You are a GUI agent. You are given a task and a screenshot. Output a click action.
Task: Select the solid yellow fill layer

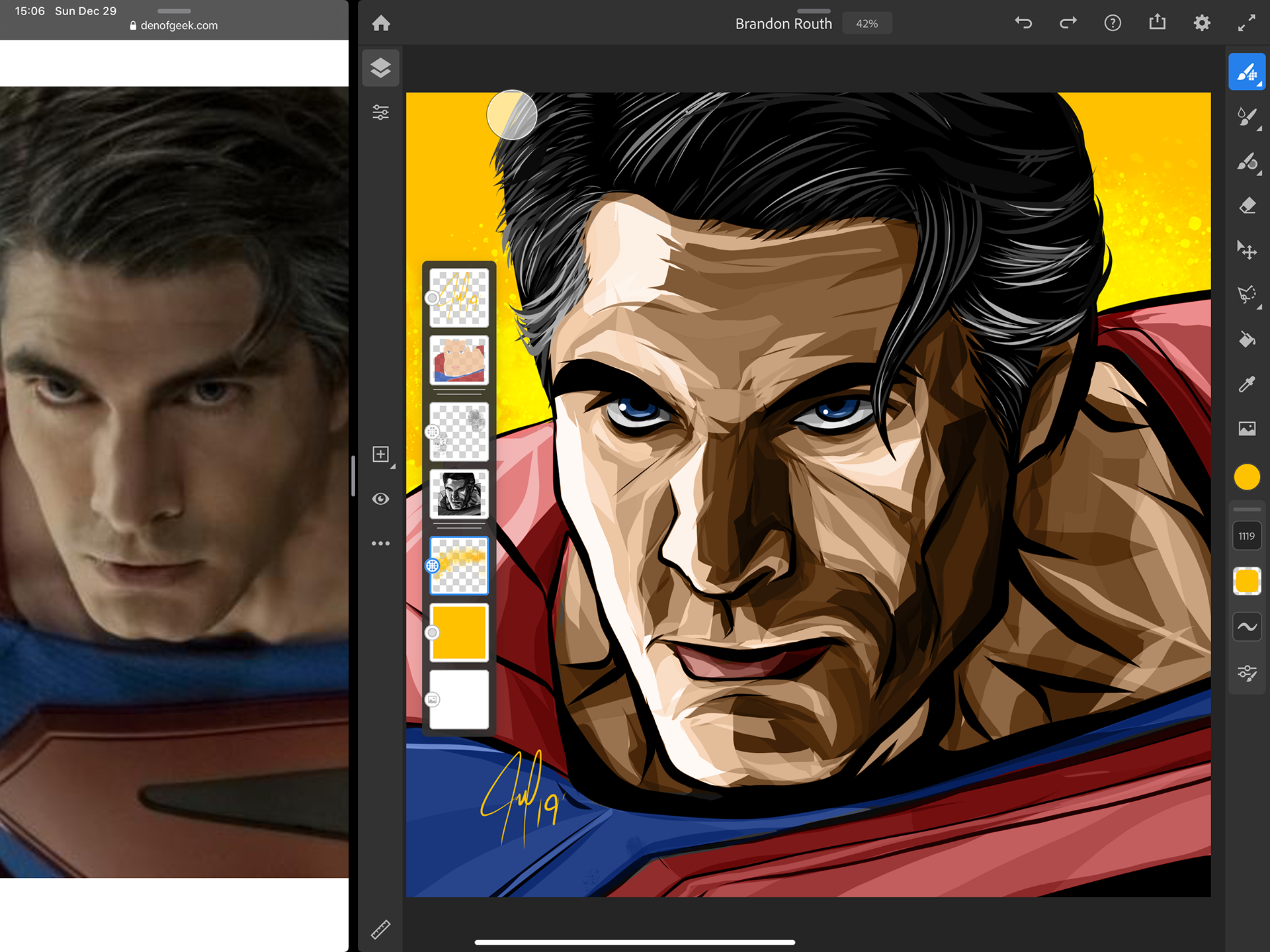coord(459,632)
